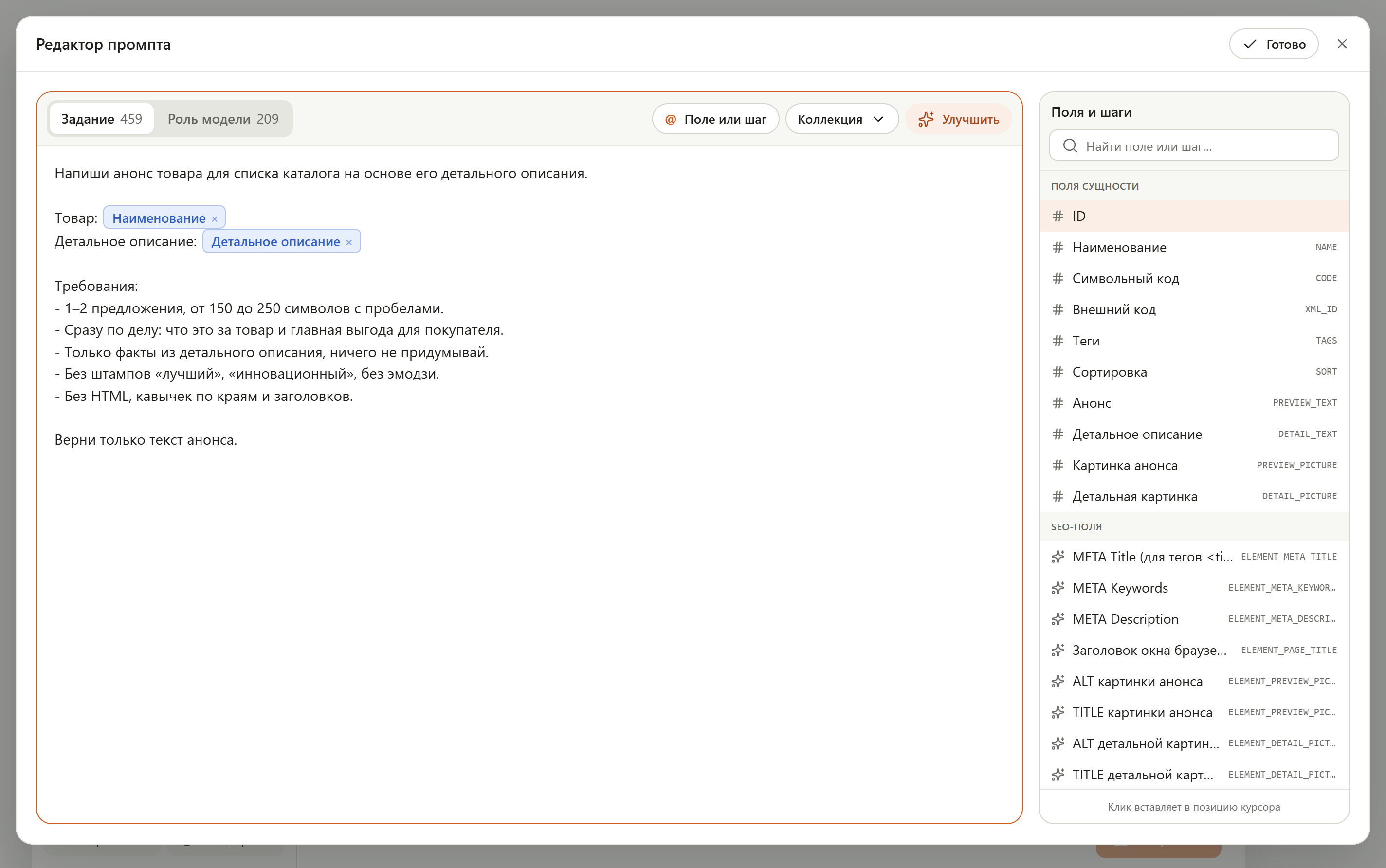Remove the Наименование tag chip via its ×
The width and height of the screenshot is (1386, 868).
tap(214, 219)
